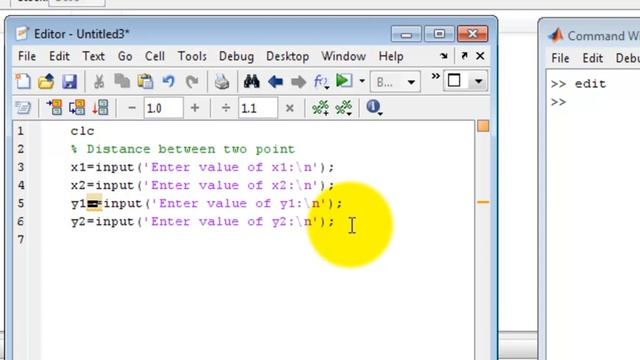The image size is (640, 360).
Task: Maximize the Editor window
Action: pyautogui.click(x=439, y=34)
